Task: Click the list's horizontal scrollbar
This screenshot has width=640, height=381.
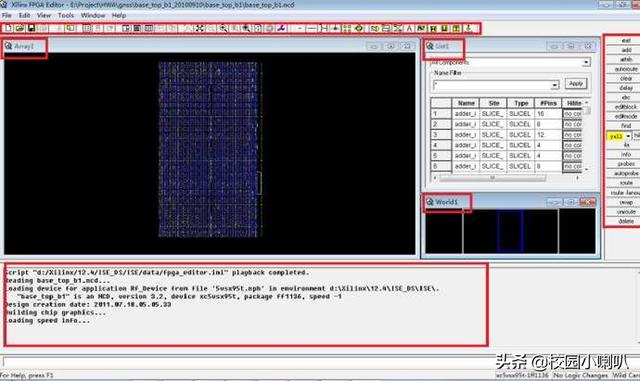Action: (506, 178)
